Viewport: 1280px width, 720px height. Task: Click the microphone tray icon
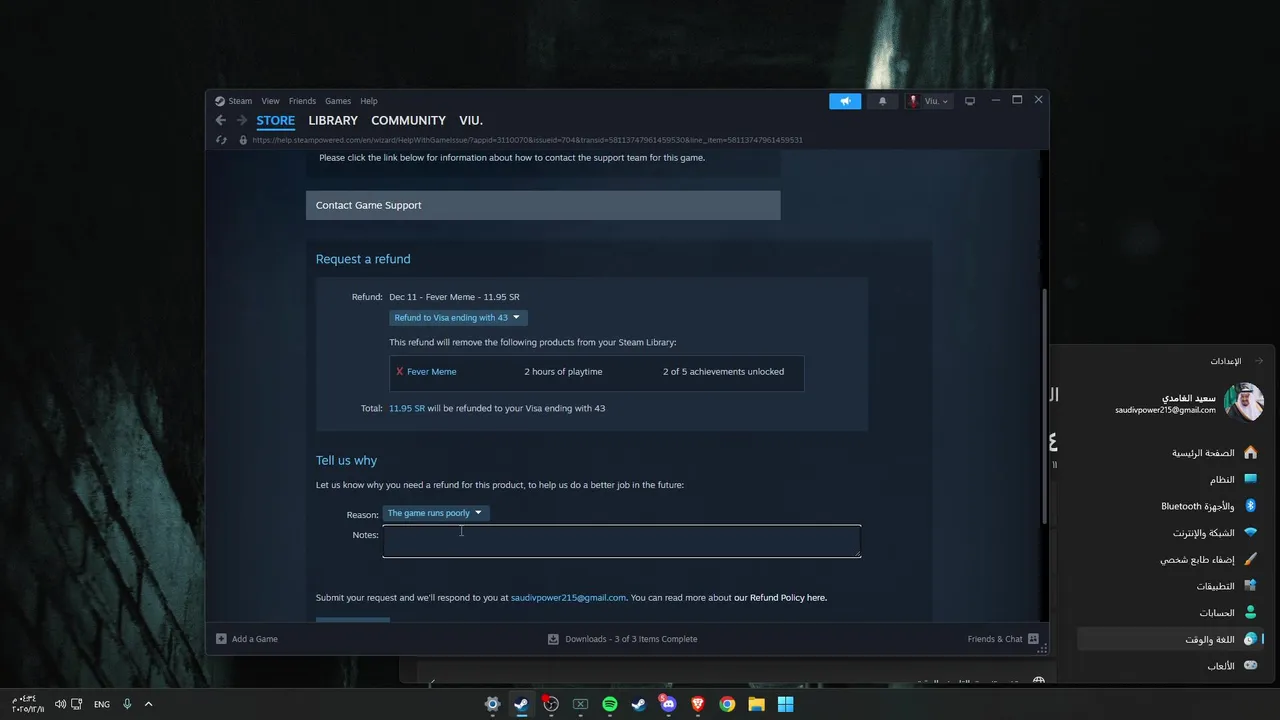point(127,704)
